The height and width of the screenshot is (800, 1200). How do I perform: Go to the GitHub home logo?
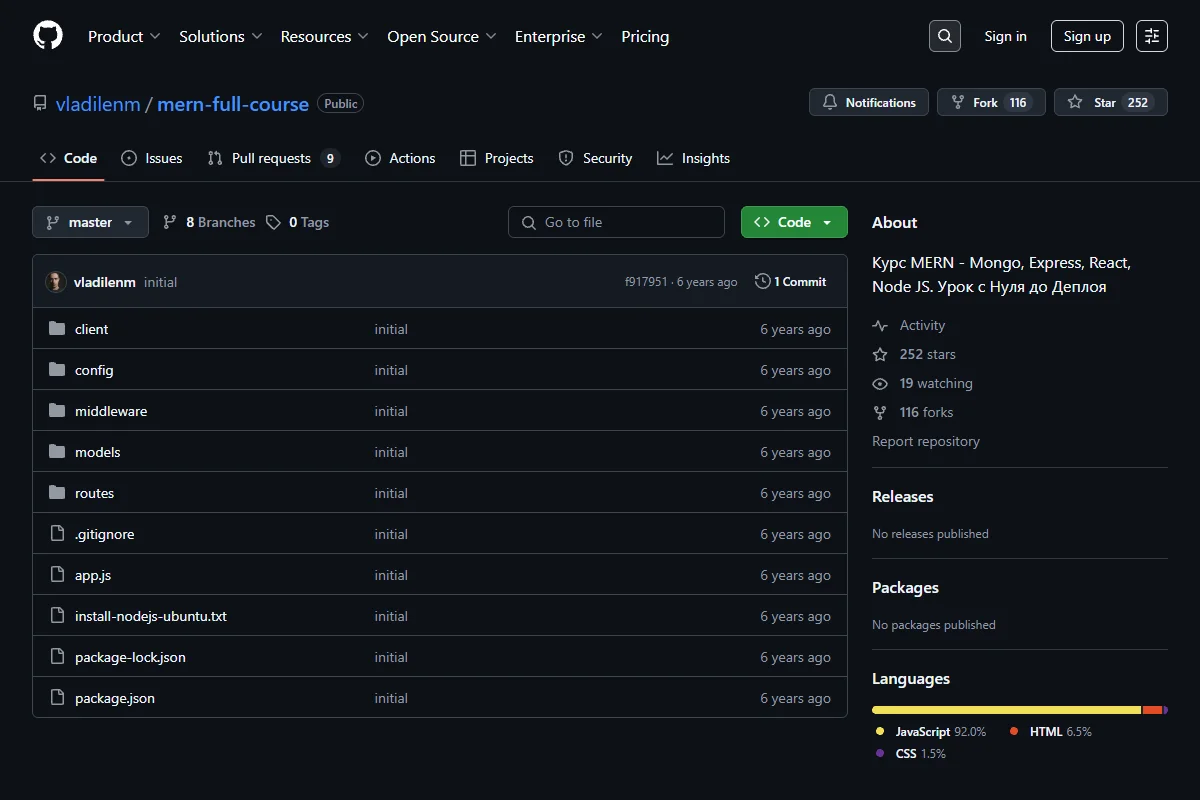48,36
